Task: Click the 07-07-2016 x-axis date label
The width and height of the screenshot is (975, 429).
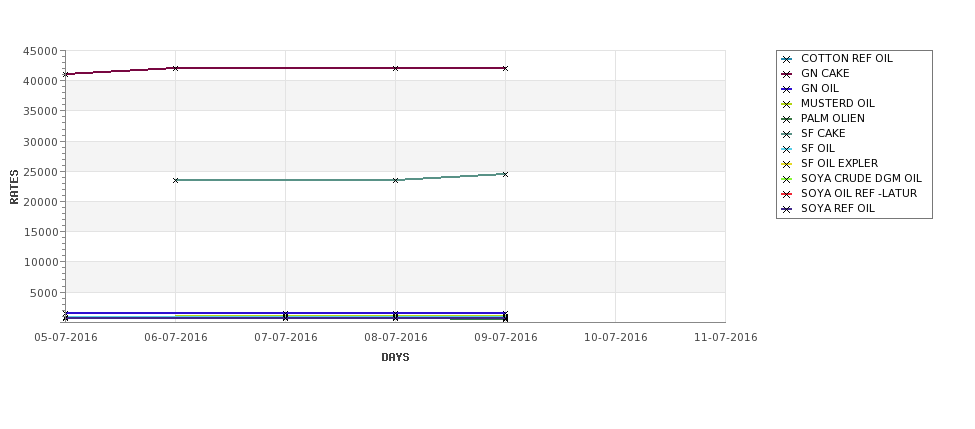Action: pyautogui.click(x=285, y=338)
